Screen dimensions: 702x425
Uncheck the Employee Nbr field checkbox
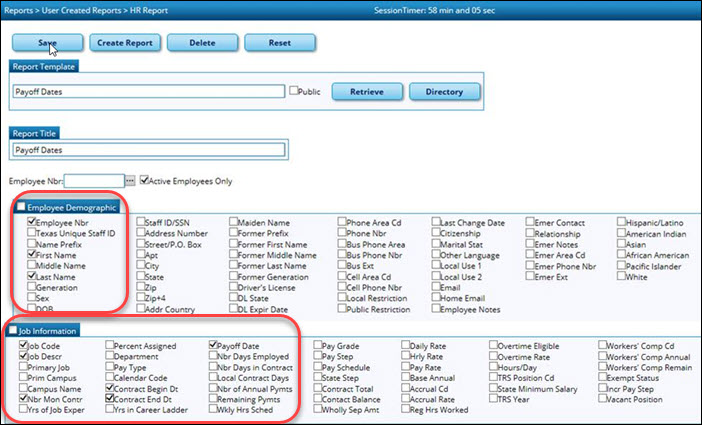click(31, 221)
